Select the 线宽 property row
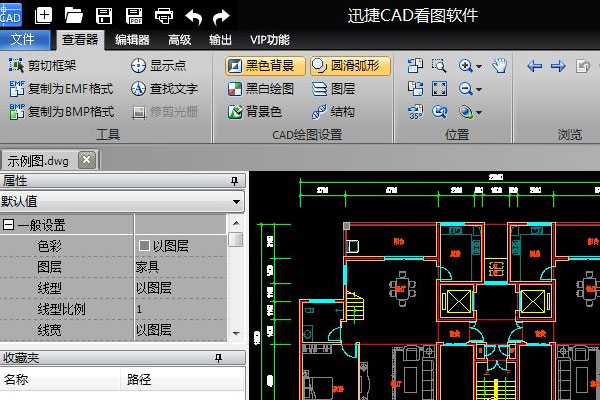Screen dimensions: 600x400 113,330
